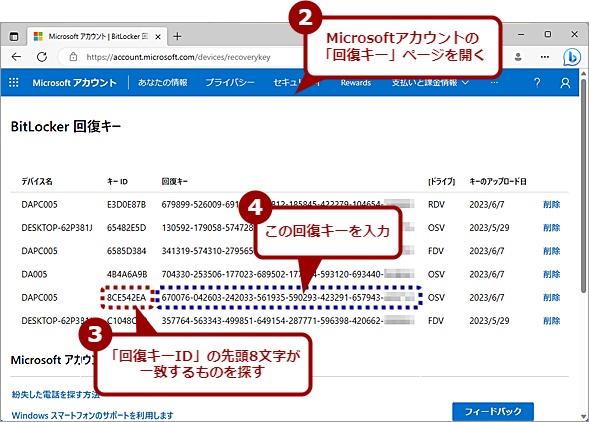The image size is (589, 422).
Task: Reload the page with refresh icon
Action: click(42, 57)
